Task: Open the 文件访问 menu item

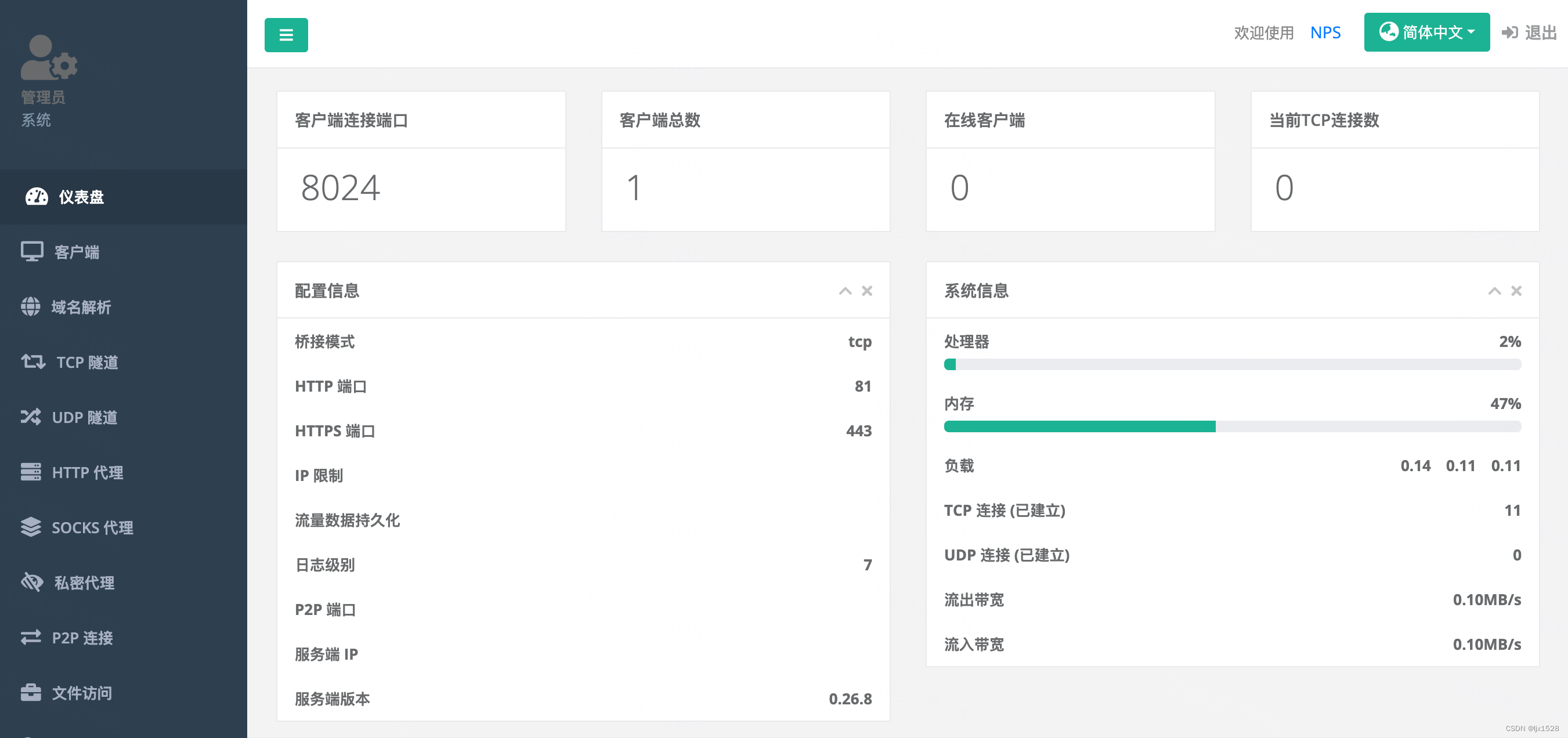Action: point(124,692)
